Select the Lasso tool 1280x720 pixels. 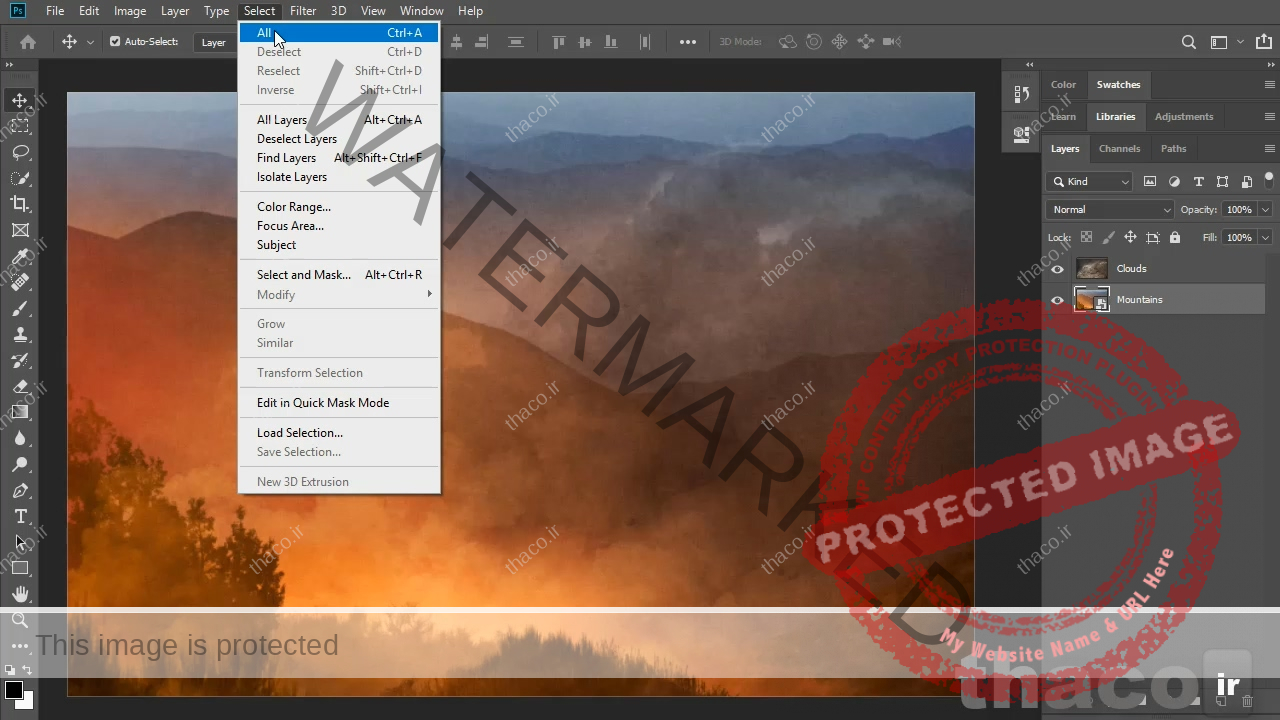[20, 152]
